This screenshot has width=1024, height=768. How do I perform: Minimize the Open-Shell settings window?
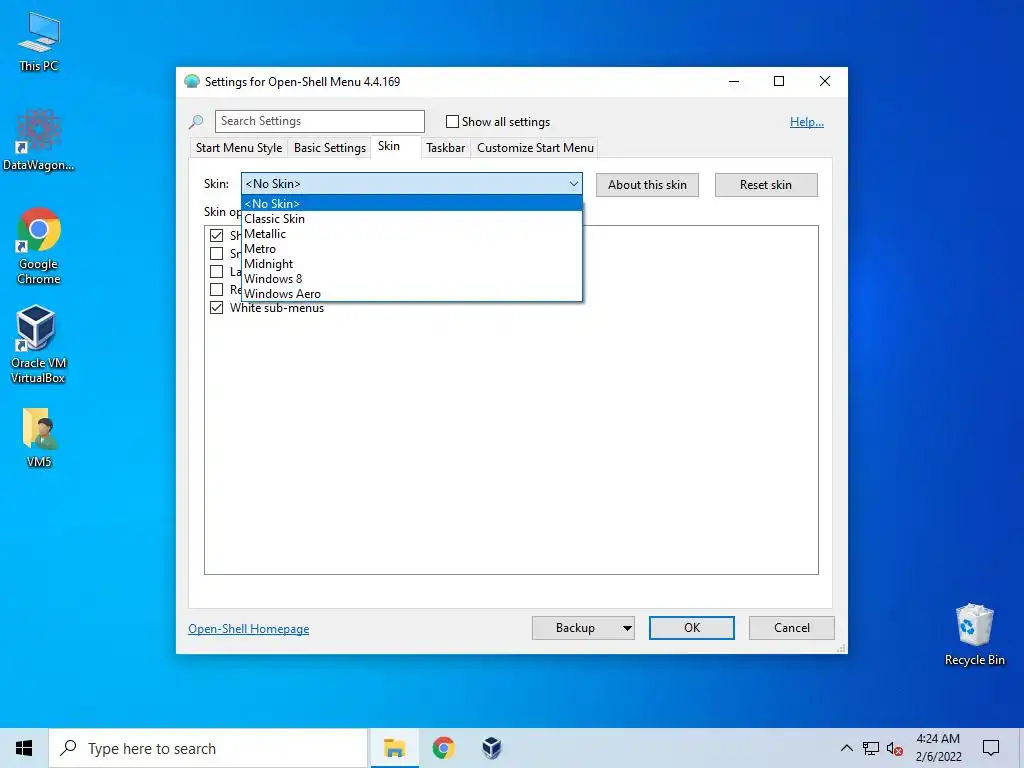pyautogui.click(x=734, y=81)
